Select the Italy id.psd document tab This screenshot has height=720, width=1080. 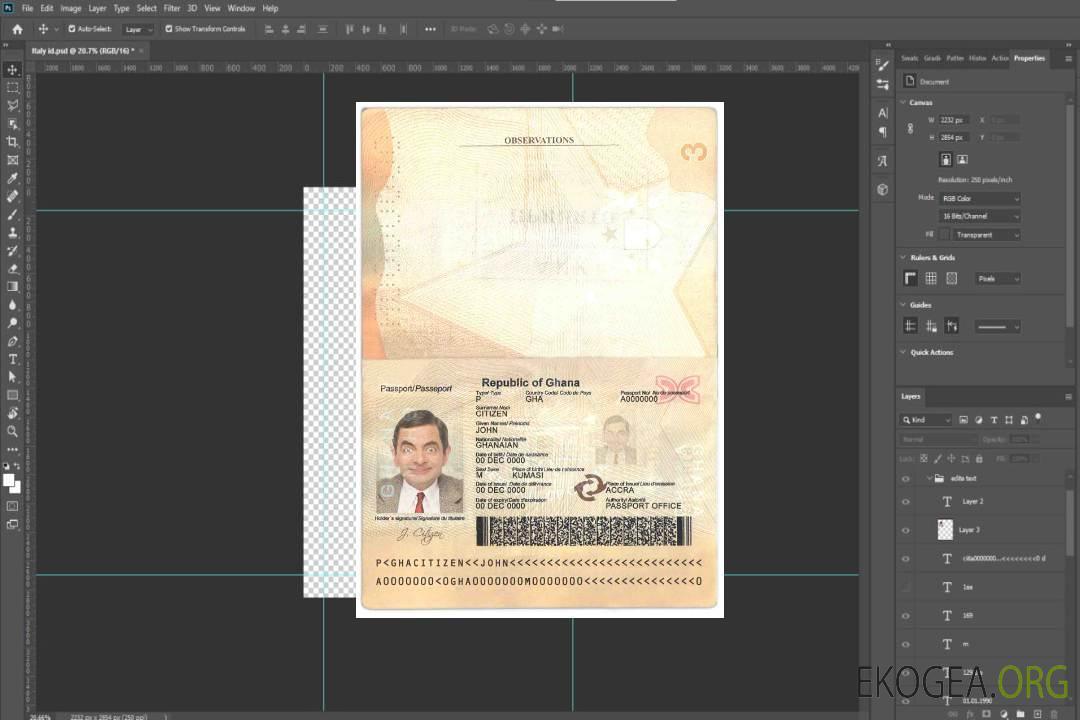(x=83, y=51)
